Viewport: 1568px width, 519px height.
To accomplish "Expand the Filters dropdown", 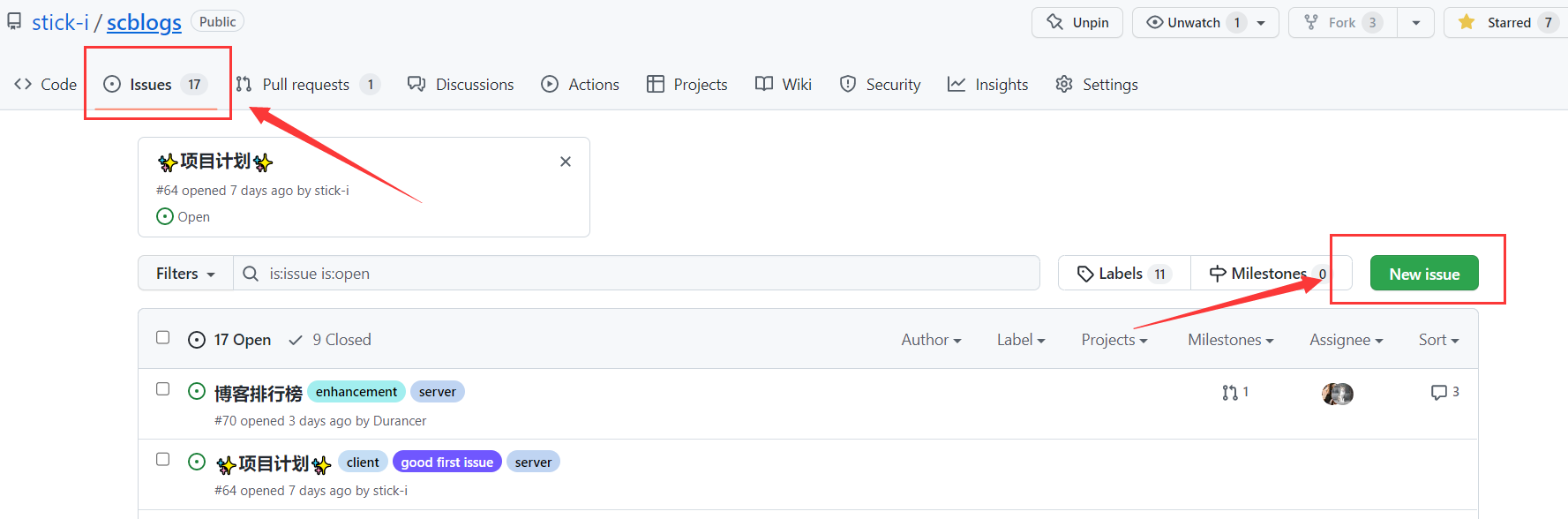I will 185,274.
